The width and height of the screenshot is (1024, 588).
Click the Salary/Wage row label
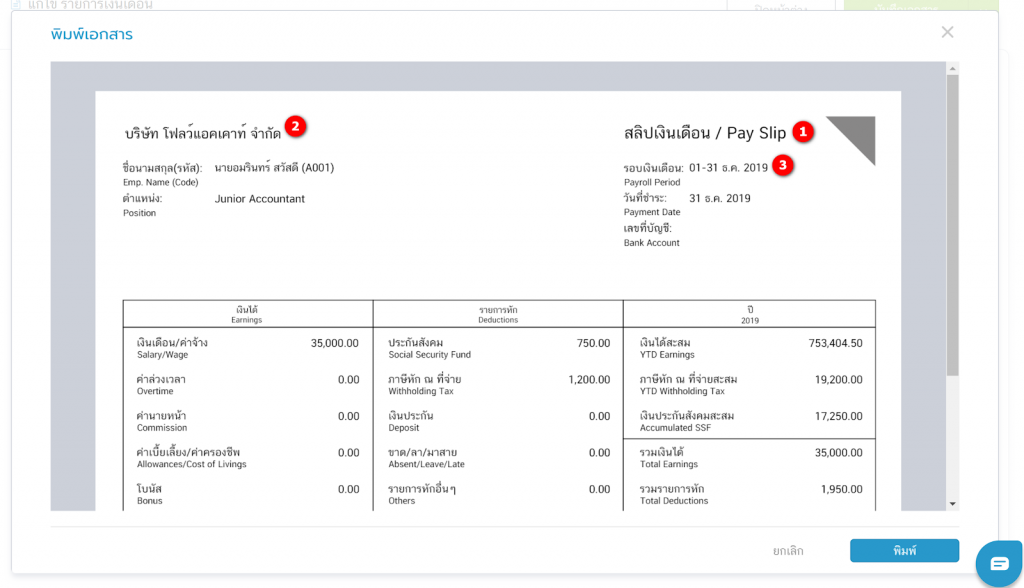pyautogui.click(x=172, y=348)
